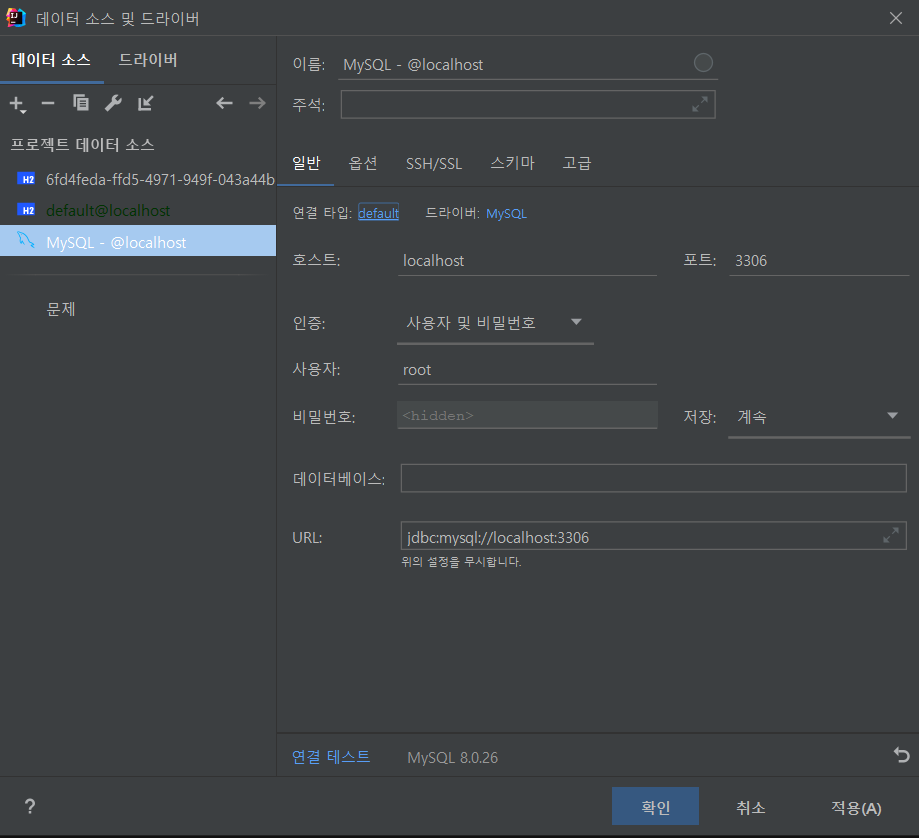Open the 인증 authentication dropdown
Viewport: 919px width, 838px height.
click(495, 323)
